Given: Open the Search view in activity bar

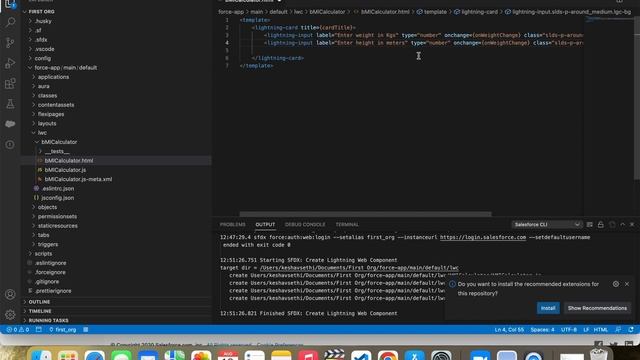Looking at the screenshot, I should (x=10, y=22).
